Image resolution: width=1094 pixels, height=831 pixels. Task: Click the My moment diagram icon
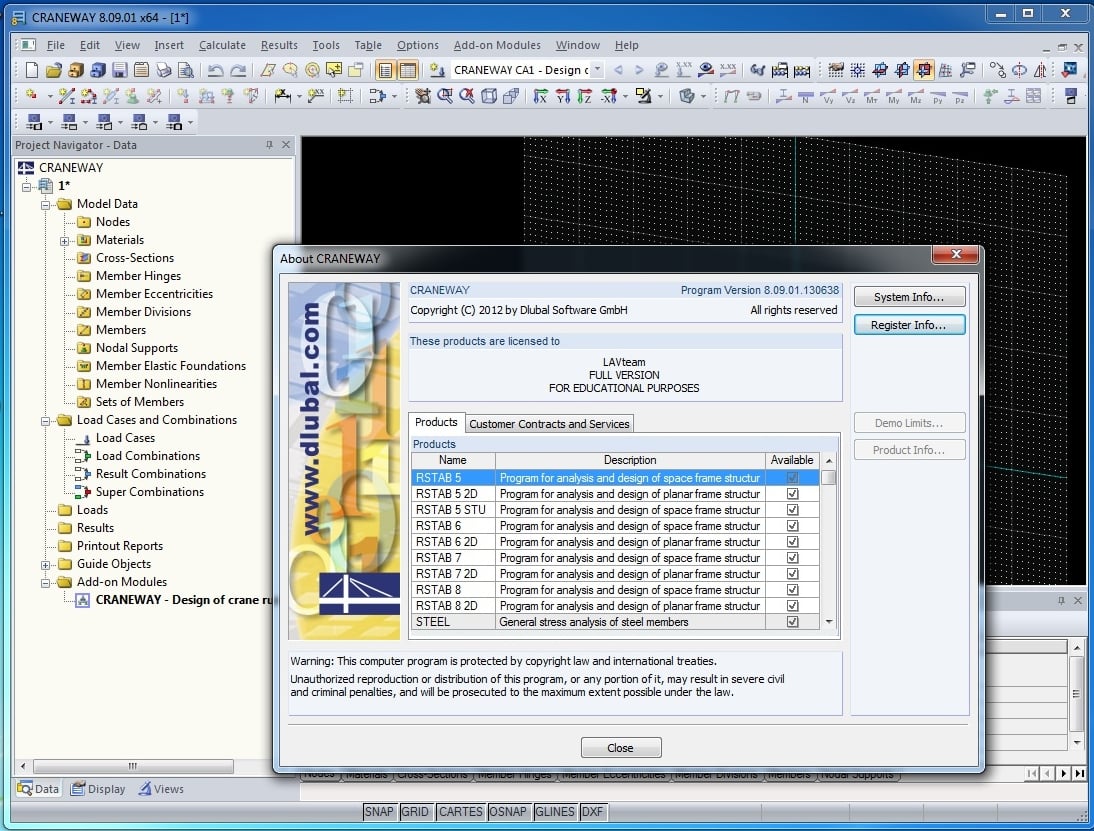(x=893, y=97)
